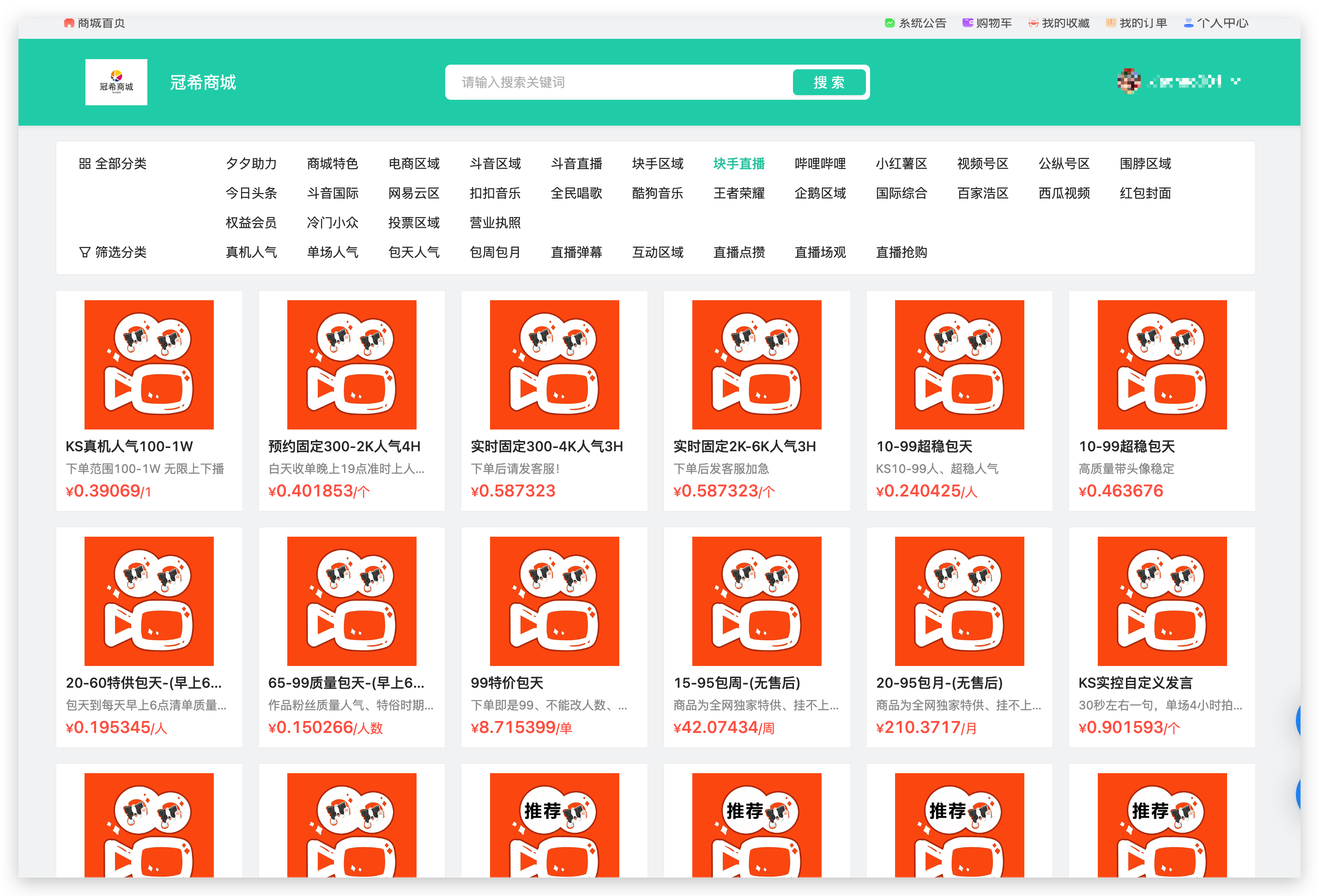
Task: Open the 系统公告 announcements icon
Action: [889, 23]
